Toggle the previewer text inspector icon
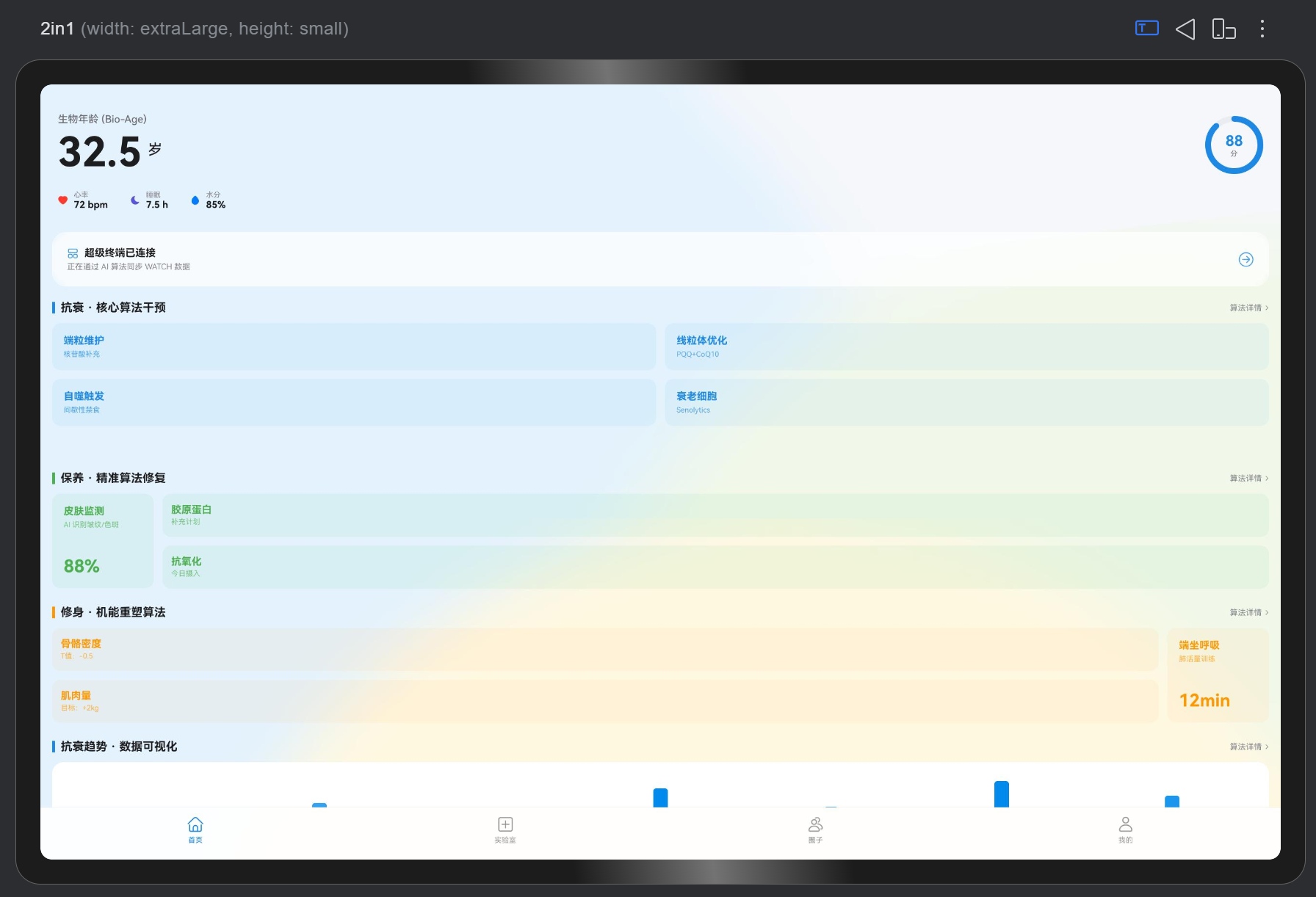The image size is (1316, 897). coord(1147,29)
